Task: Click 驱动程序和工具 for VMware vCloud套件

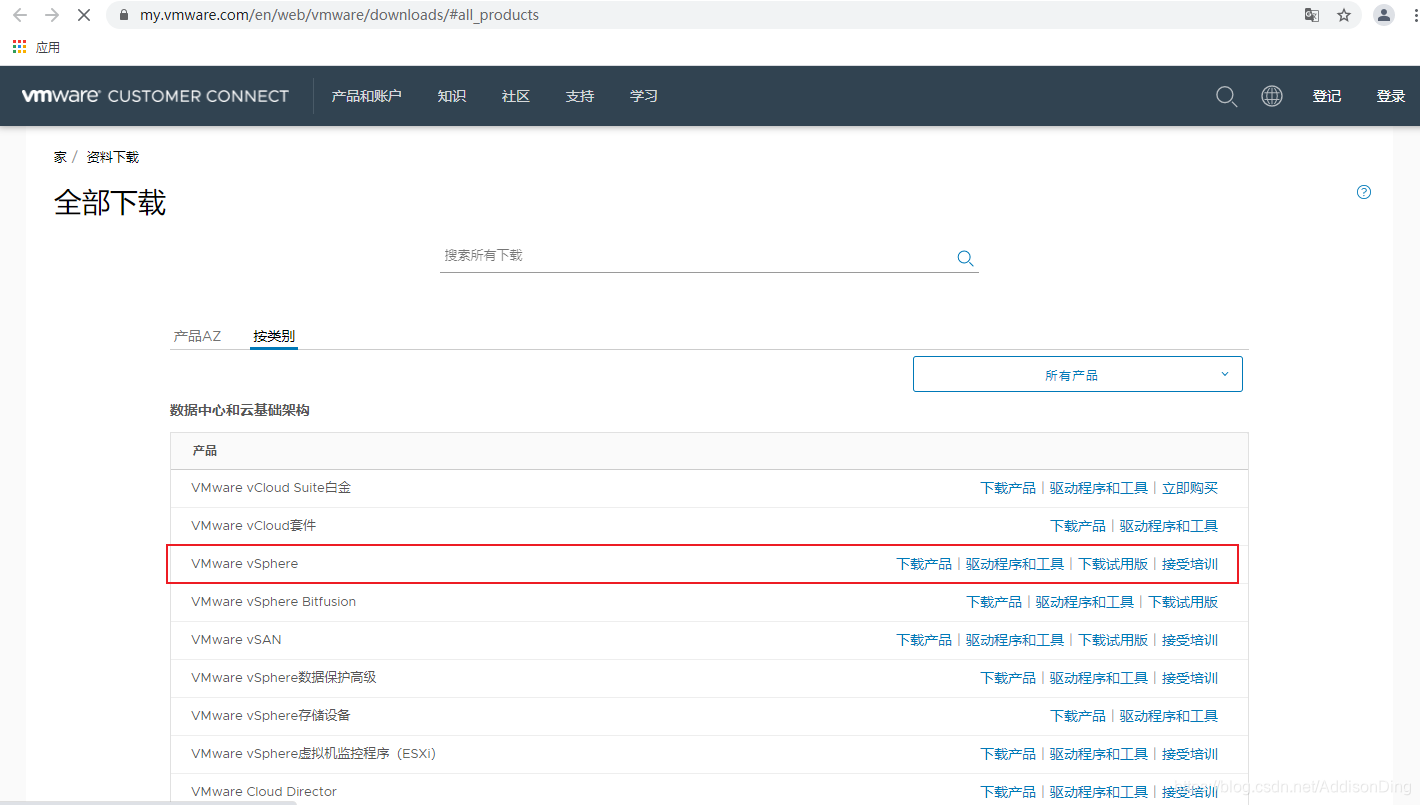Action: click(x=1169, y=526)
